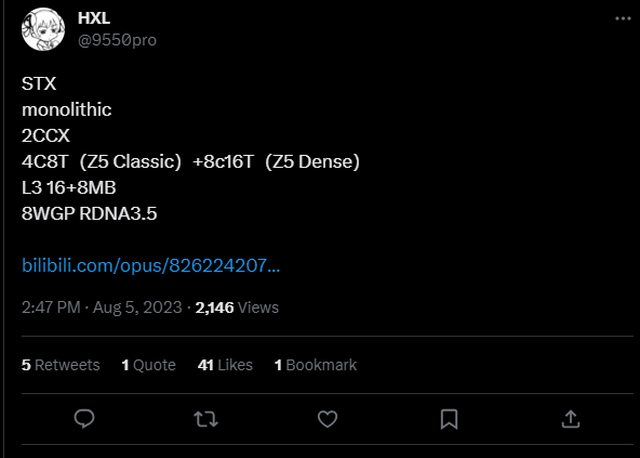Click the 1 Bookmark count
Screen dimensions: 640x458
coord(315,365)
